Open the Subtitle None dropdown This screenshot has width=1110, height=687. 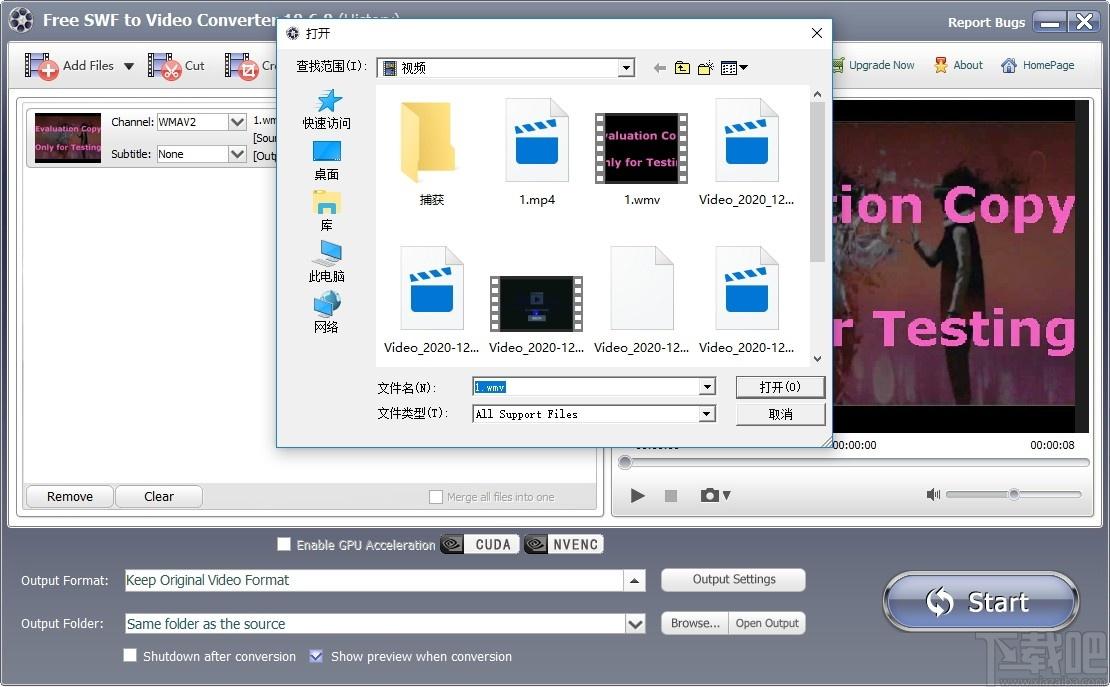pyautogui.click(x=238, y=154)
